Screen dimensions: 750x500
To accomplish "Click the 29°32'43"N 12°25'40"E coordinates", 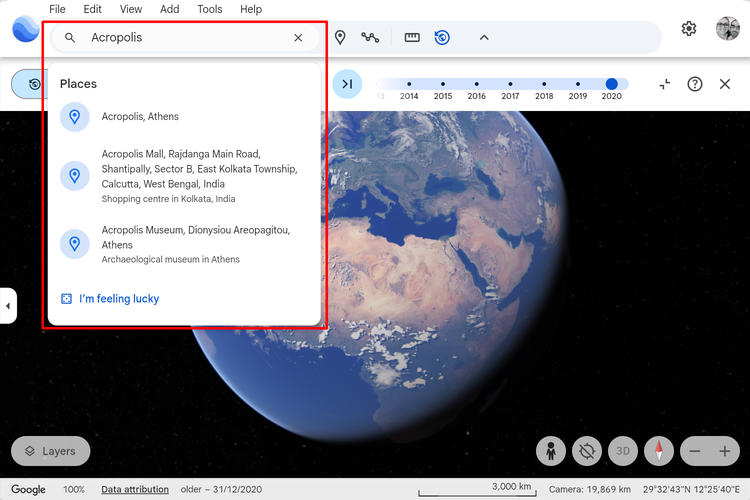I will click(691, 489).
